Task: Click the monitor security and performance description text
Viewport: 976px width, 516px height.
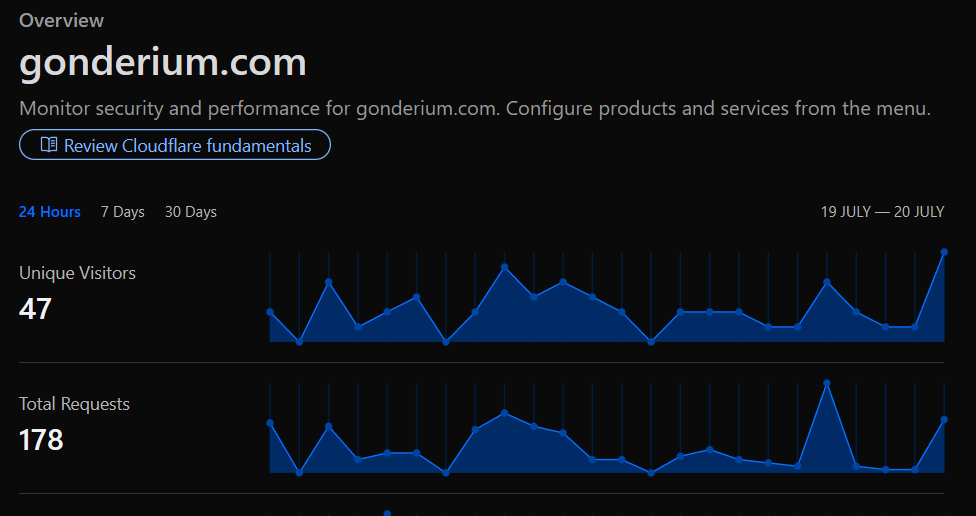Action: point(475,109)
